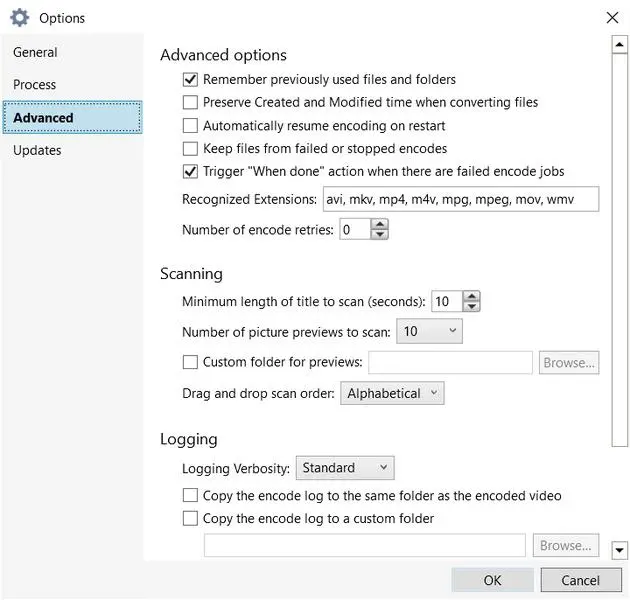
Task: Click the vertical scrollbar thumb
Action: [x=620, y=250]
